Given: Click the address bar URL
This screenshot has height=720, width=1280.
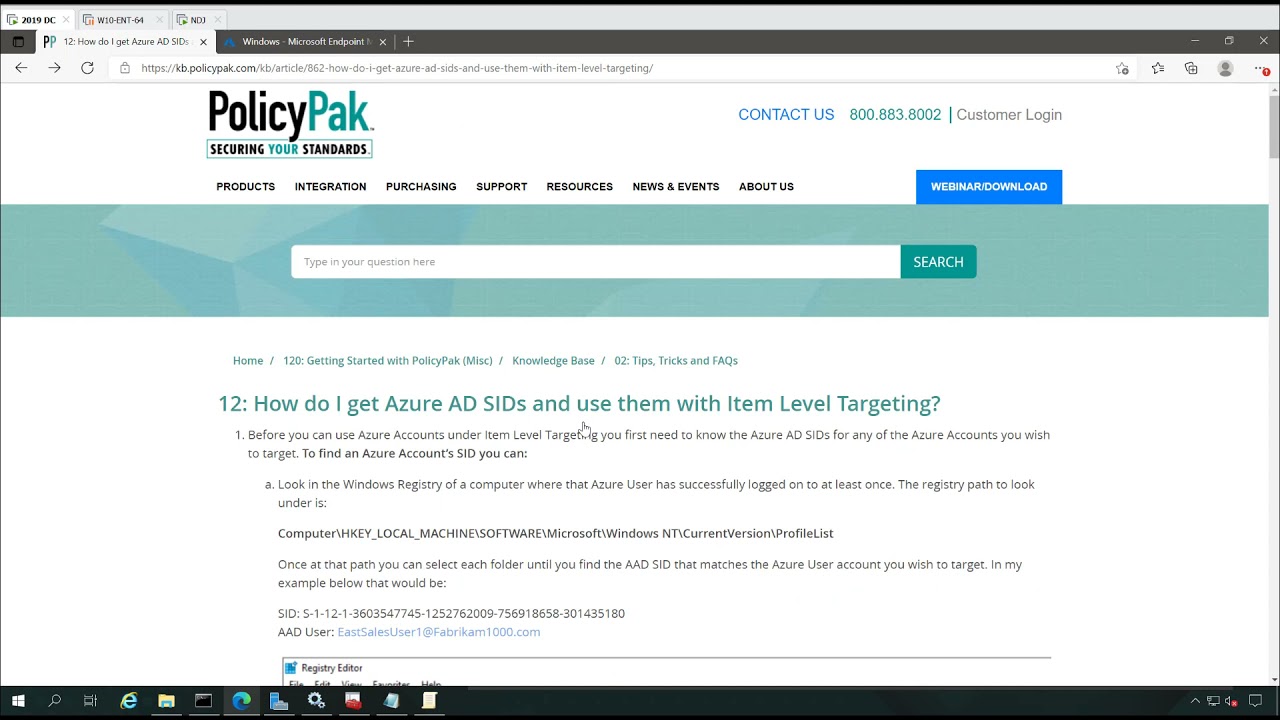Looking at the screenshot, I should tap(397, 68).
